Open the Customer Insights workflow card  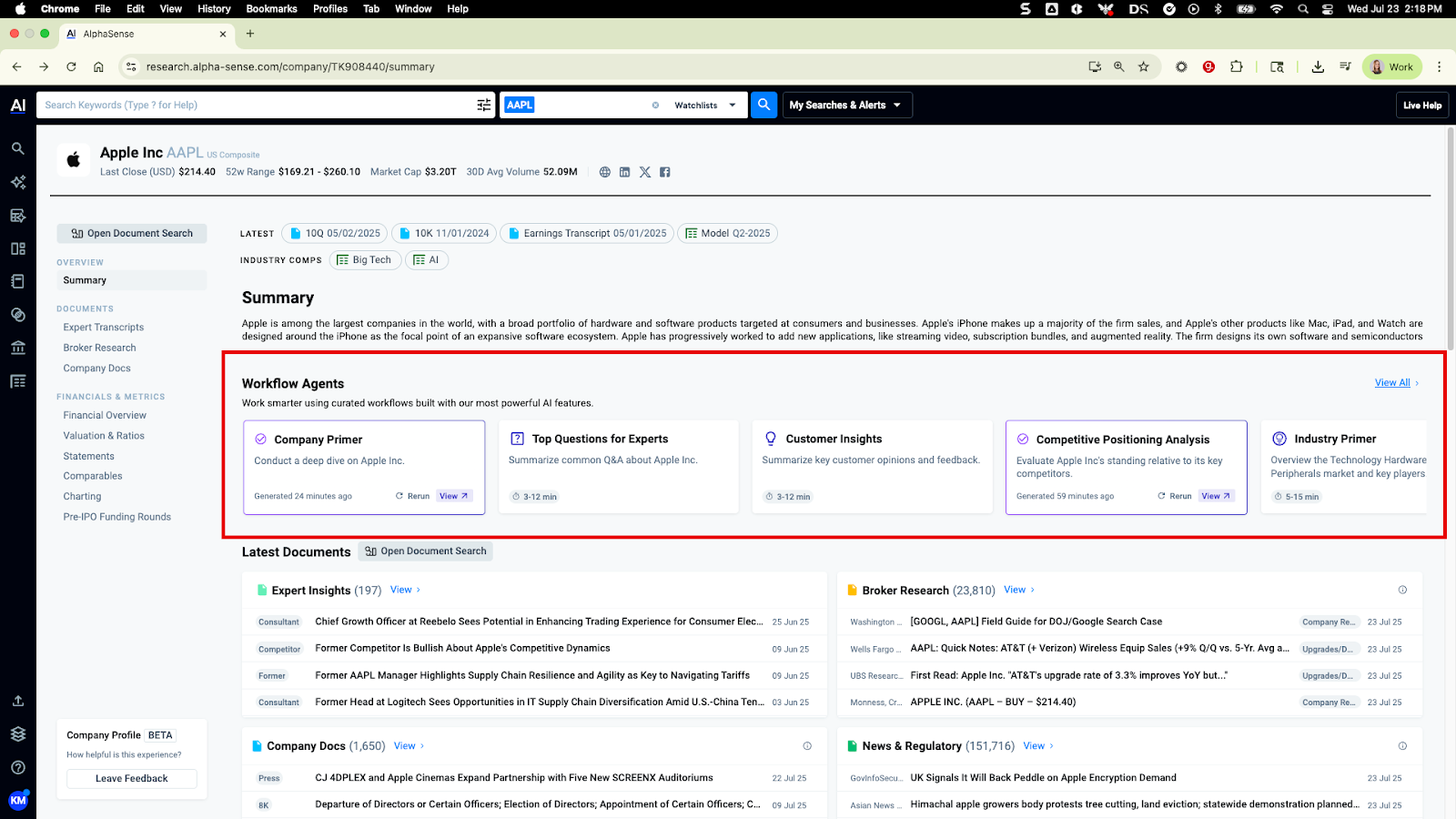872,467
